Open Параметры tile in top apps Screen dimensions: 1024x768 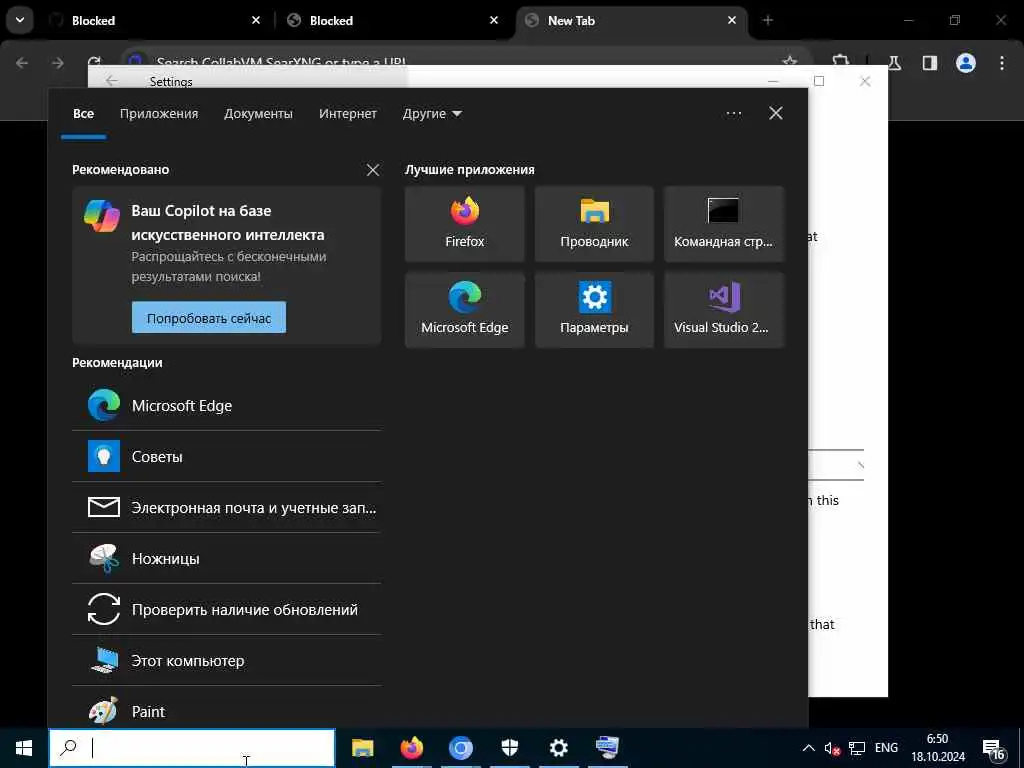click(594, 310)
